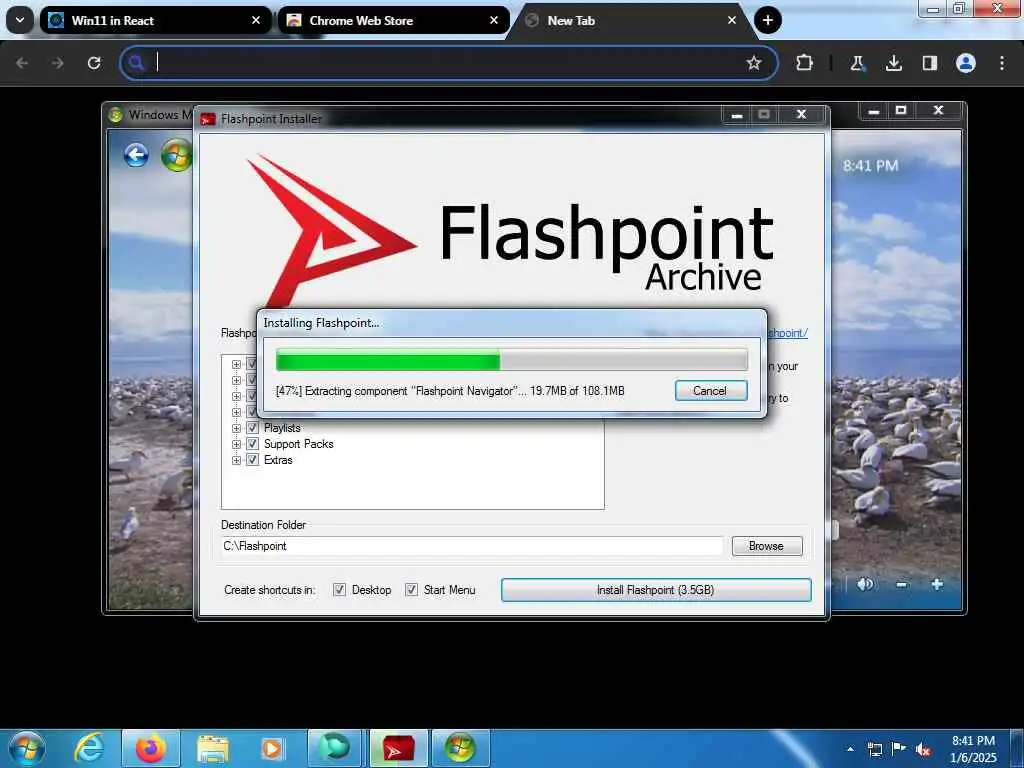Image resolution: width=1024 pixels, height=768 pixels.
Task: Open the Extensions puzzle icon
Action: pyautogui.click(x=805, y=63)
